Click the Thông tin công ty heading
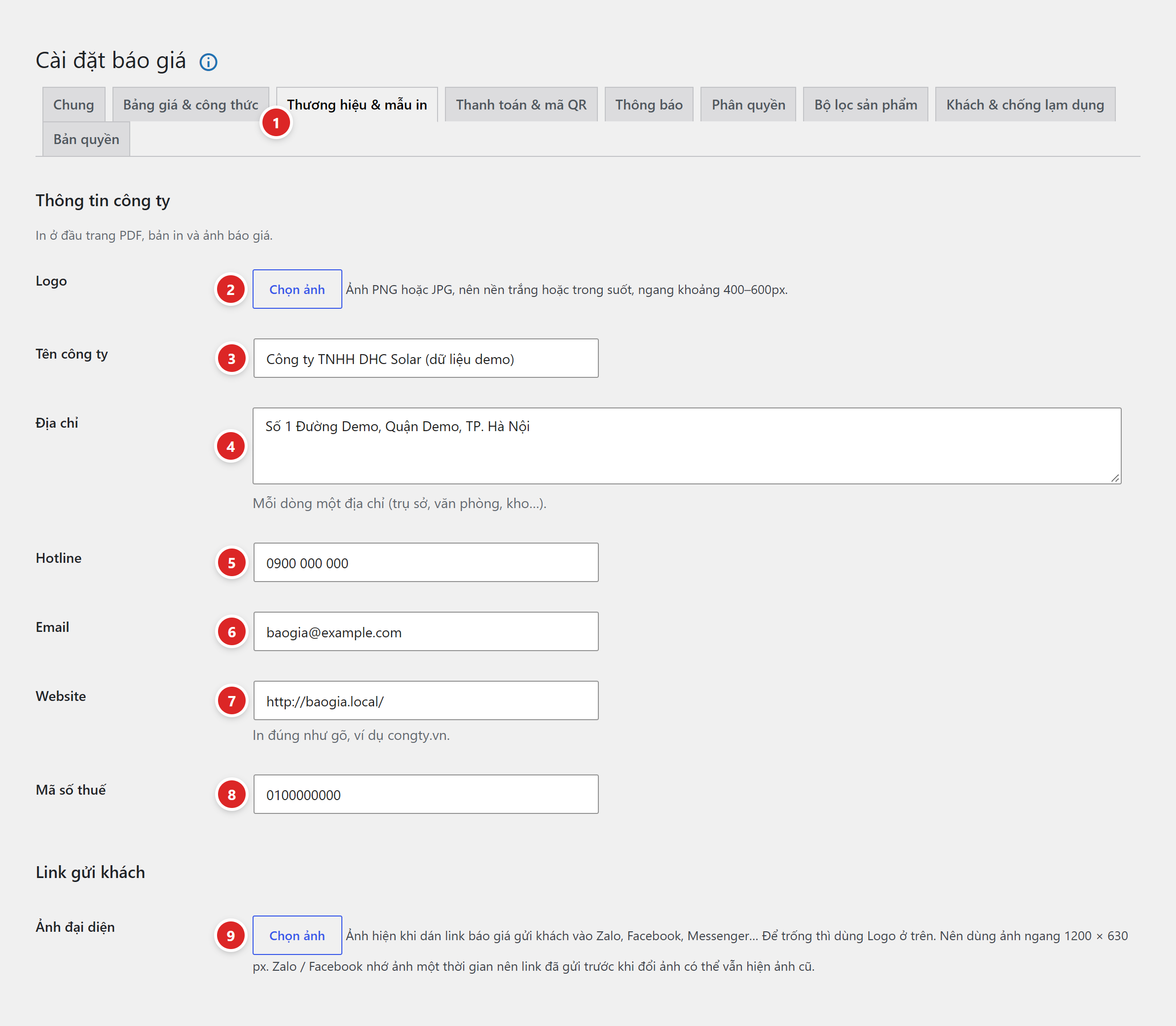This screenshot has height=1026, width=1176. tap(103, 201)
